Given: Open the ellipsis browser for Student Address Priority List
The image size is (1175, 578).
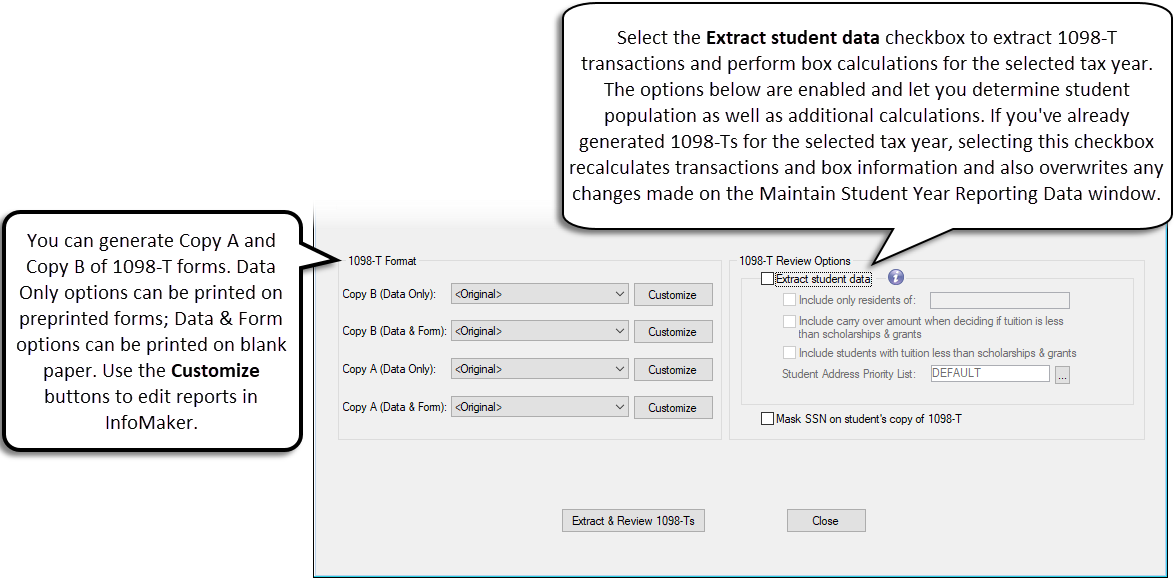Looking at the screenshot, I should [1062, 373].
